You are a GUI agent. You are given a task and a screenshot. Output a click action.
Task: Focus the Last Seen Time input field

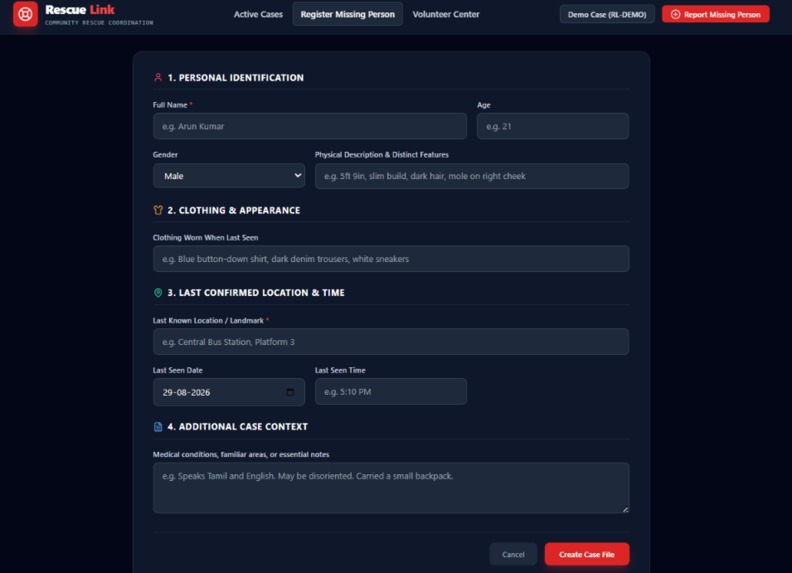[x=391, y=392]
